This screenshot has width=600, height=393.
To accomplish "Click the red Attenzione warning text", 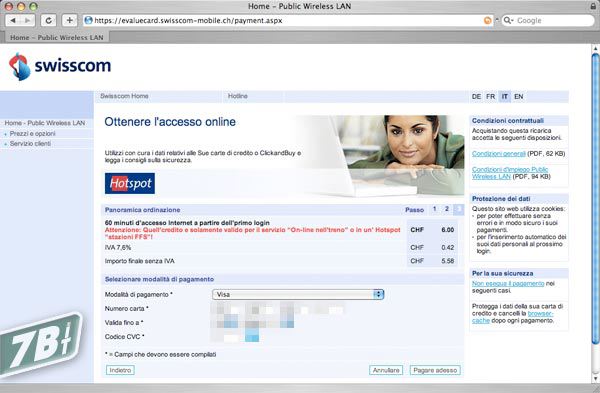I will click(x=253, y=233).
